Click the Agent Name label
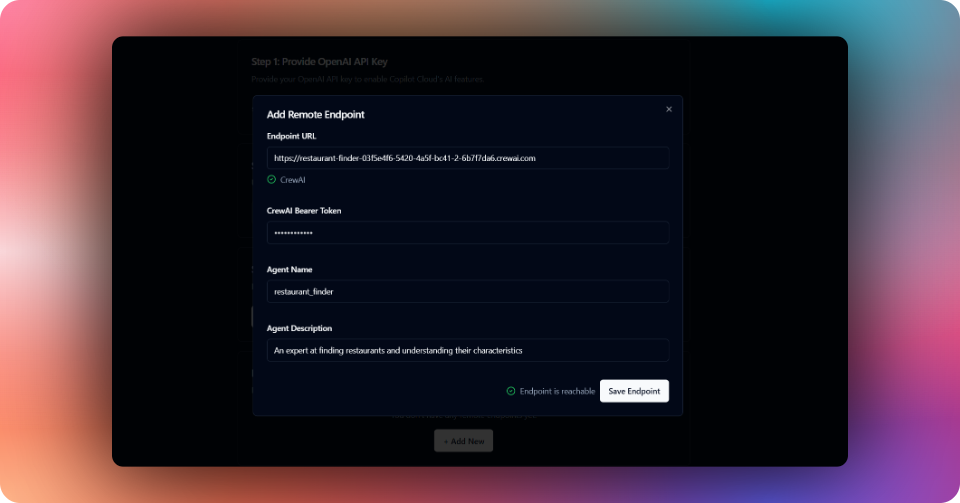This screenshot has width=960, height=503. (290, 269)
